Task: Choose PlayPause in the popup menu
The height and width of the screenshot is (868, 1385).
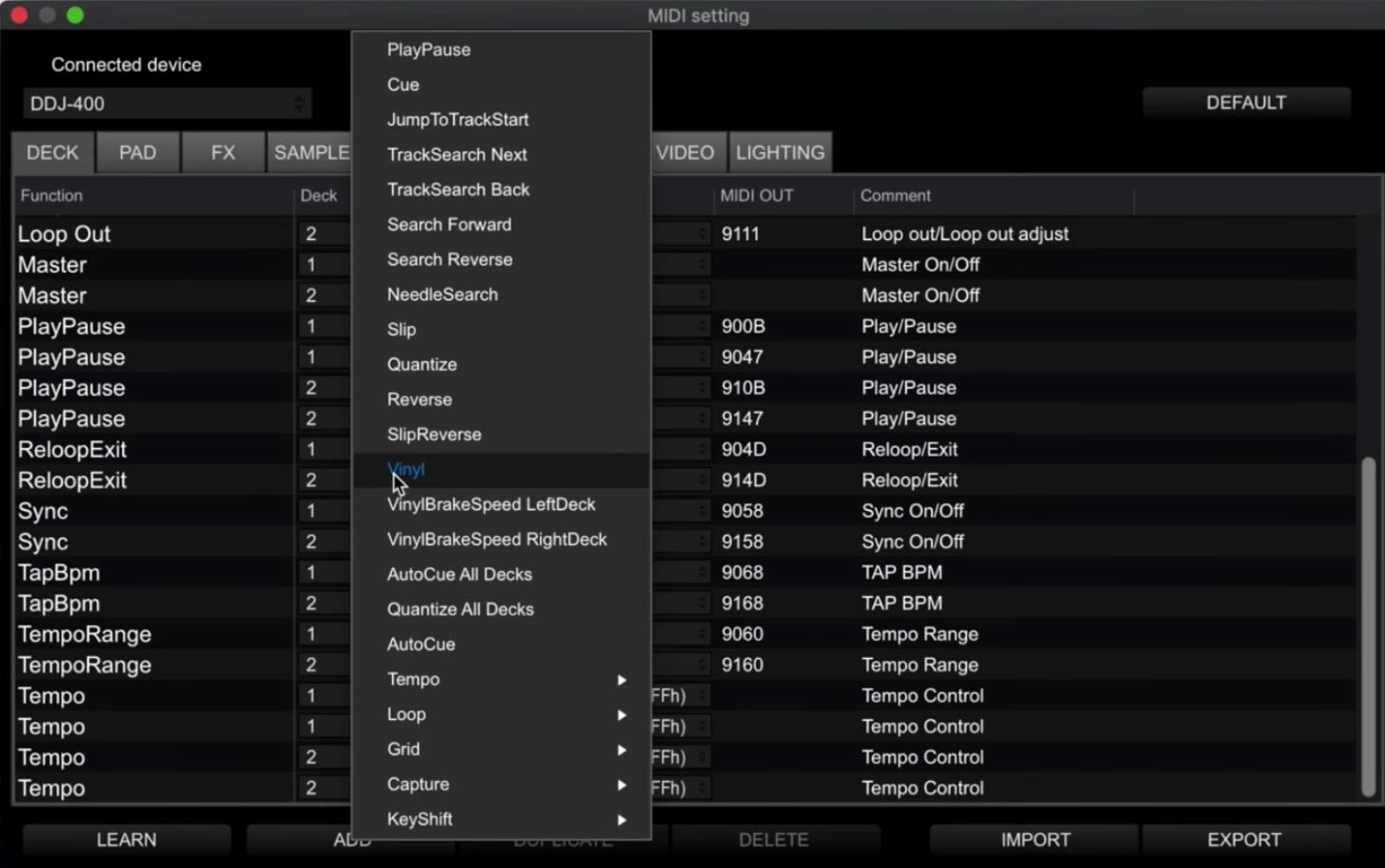Action: (x=429, y=50)
